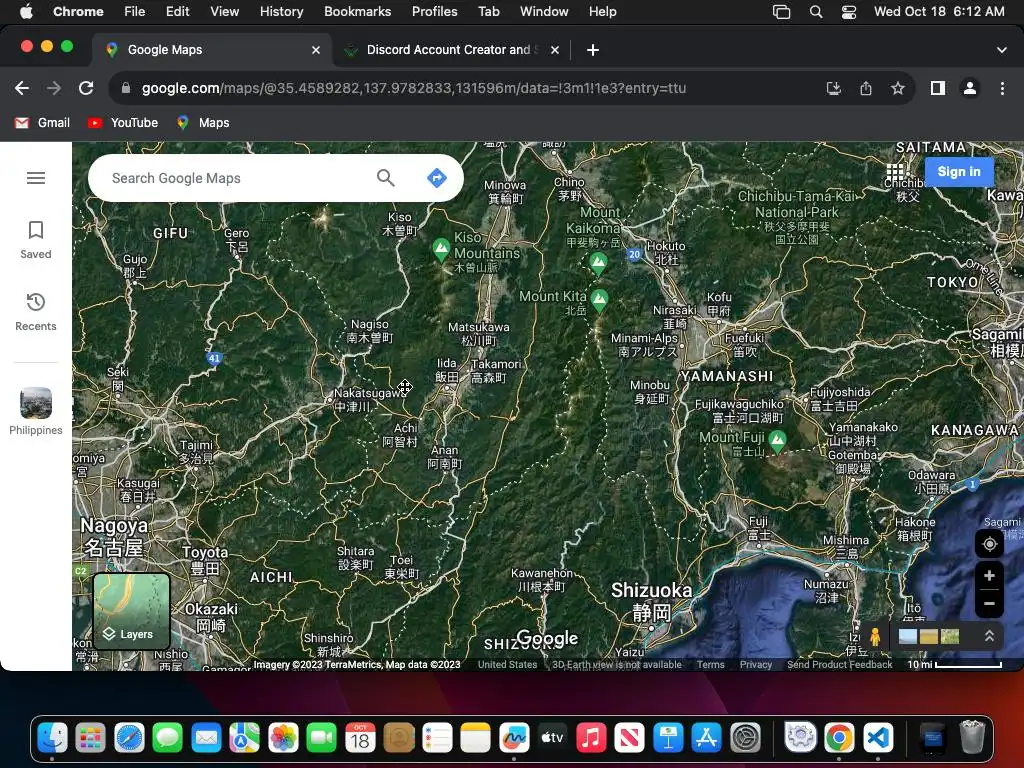Go back with the browser back arrow
This screenshot has height=768, width=1024.
coord(22,88)
